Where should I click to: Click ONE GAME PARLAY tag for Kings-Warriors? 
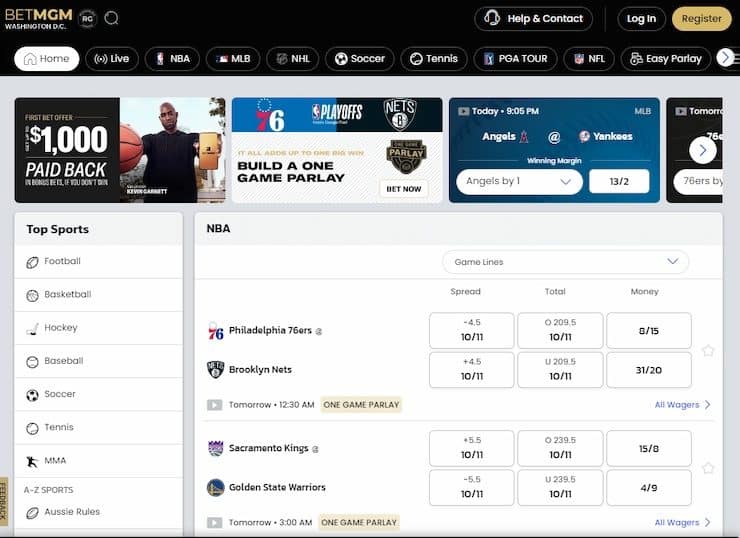(359, 522)
